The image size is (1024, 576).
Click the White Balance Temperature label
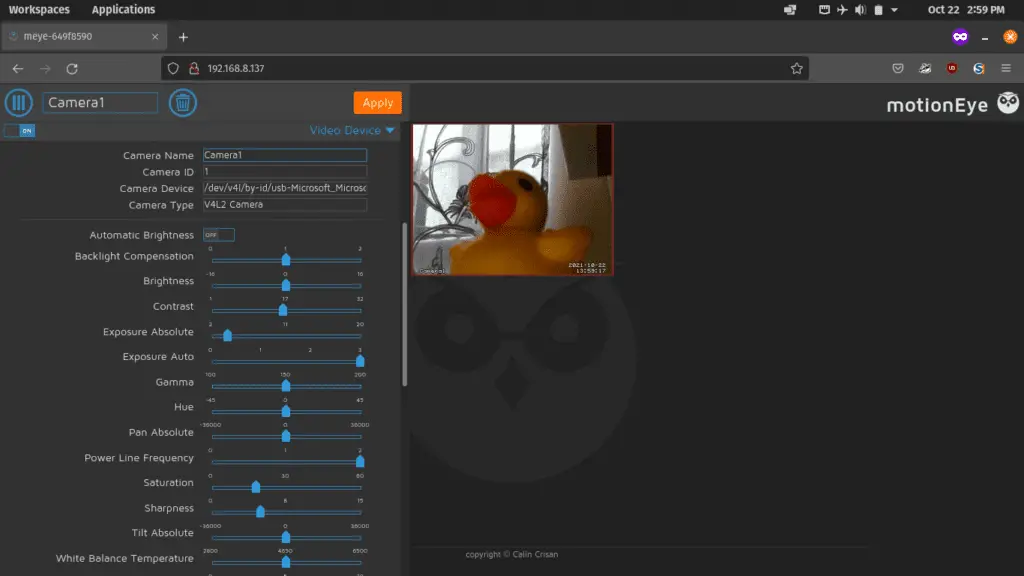click(125, 558)
